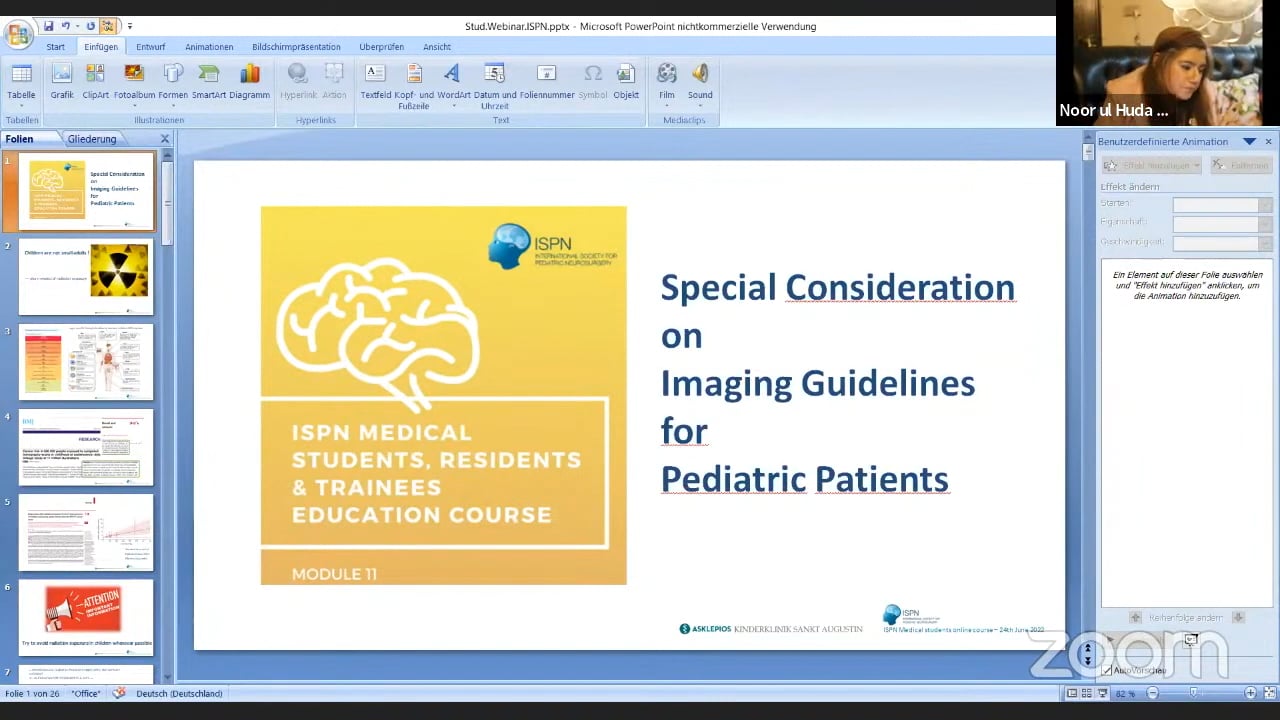Close the slides pane with X
The image size is (1280, 720).
pyautogui.click(x=165, y=139)
